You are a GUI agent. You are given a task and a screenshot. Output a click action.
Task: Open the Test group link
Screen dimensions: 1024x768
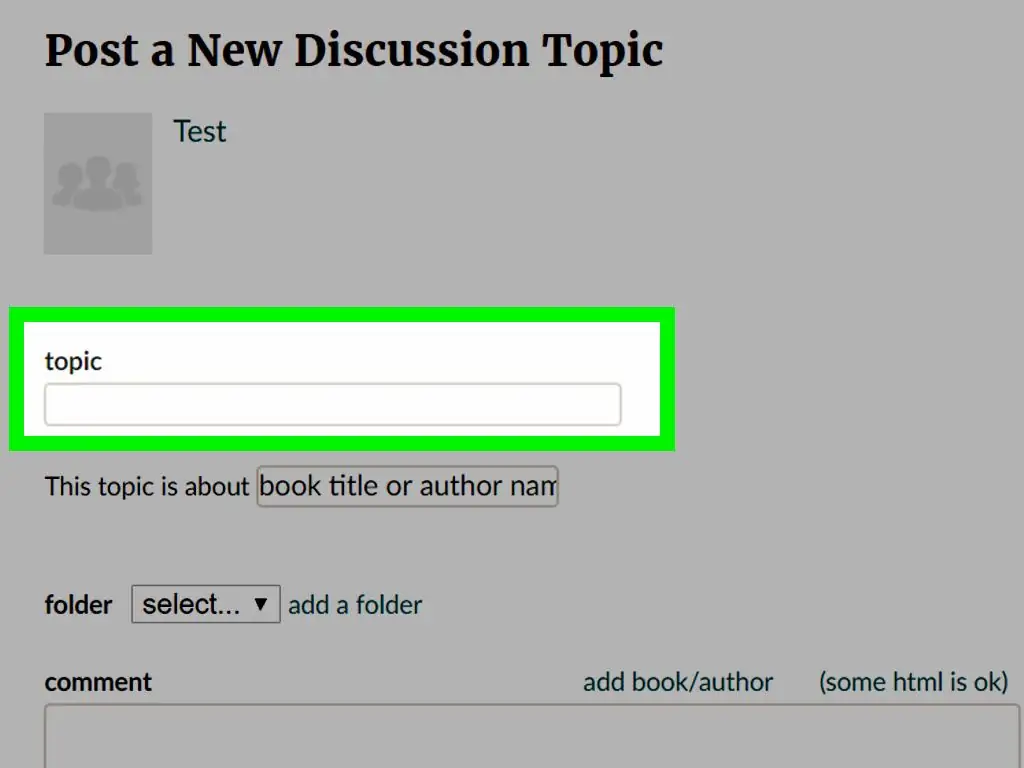pos(199,131)
